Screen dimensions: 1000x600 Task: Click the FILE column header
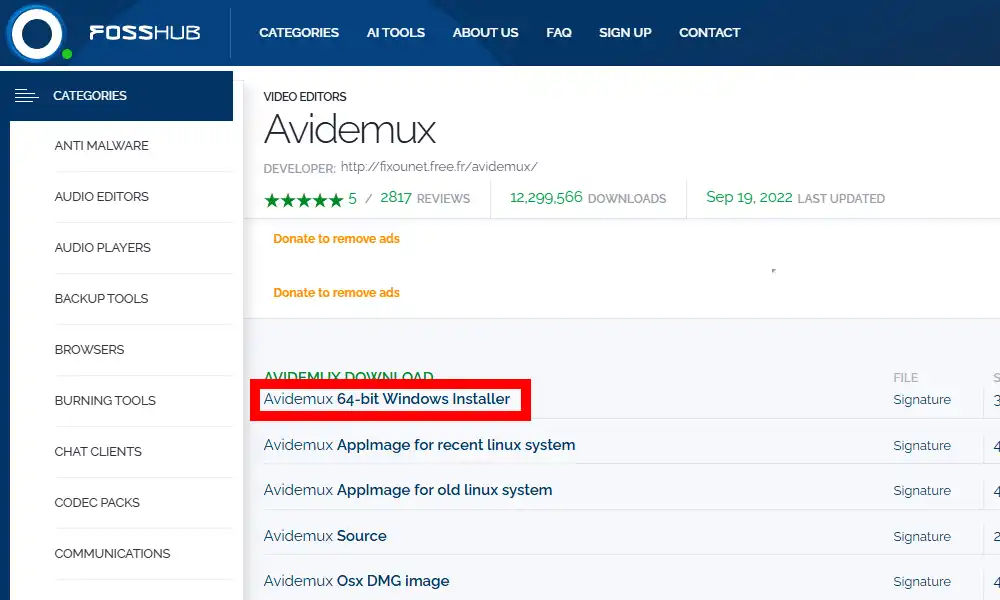point(906,377)
